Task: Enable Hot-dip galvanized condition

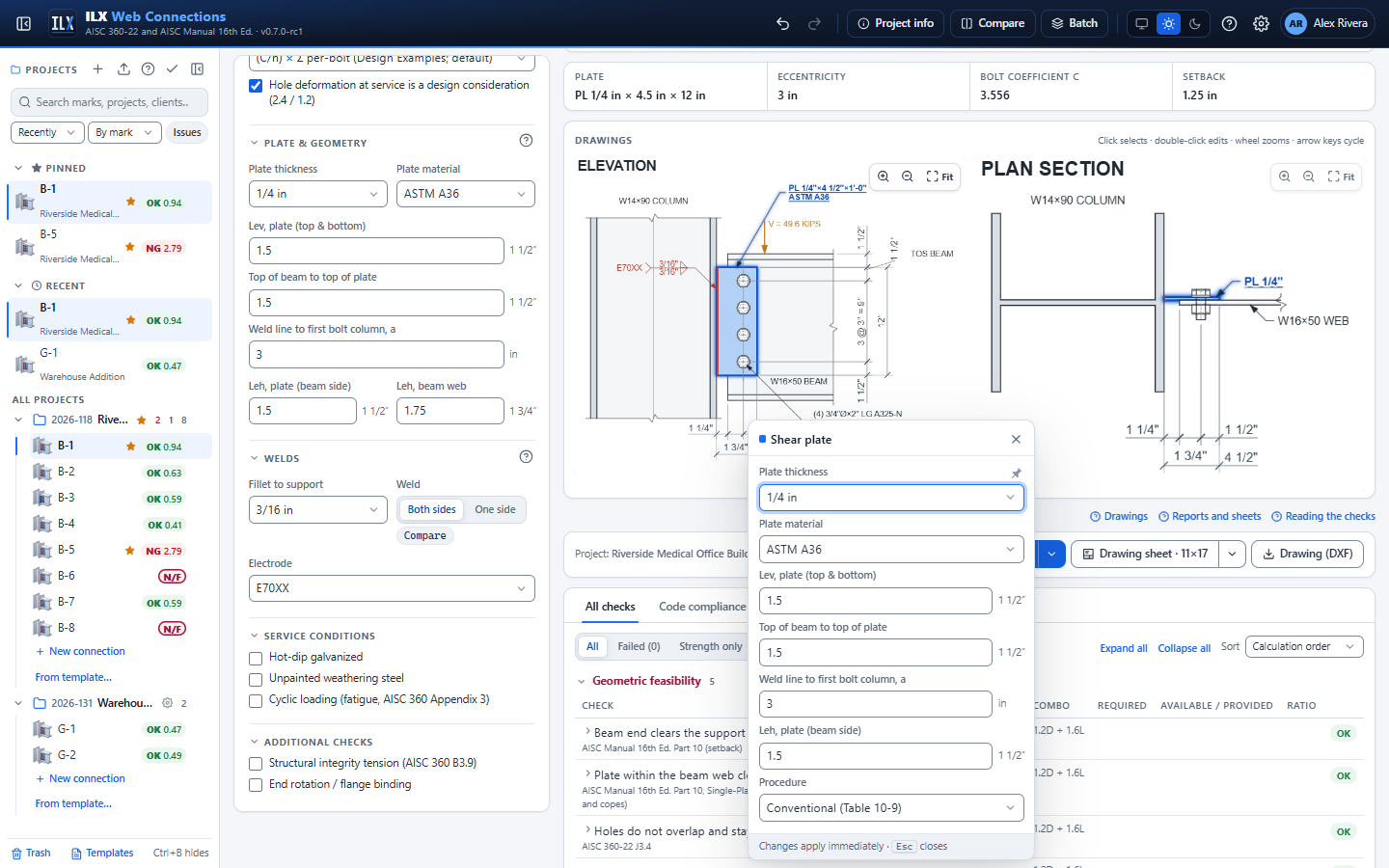Action: [256, 658]
